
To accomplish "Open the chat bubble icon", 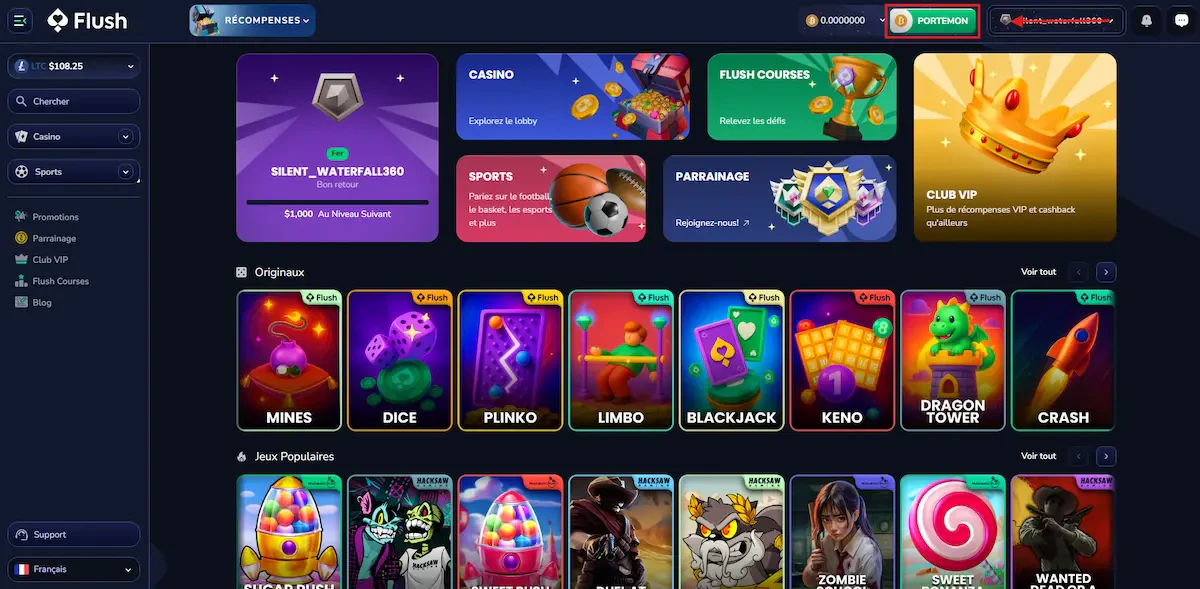I will click(x=1179, y=20).
